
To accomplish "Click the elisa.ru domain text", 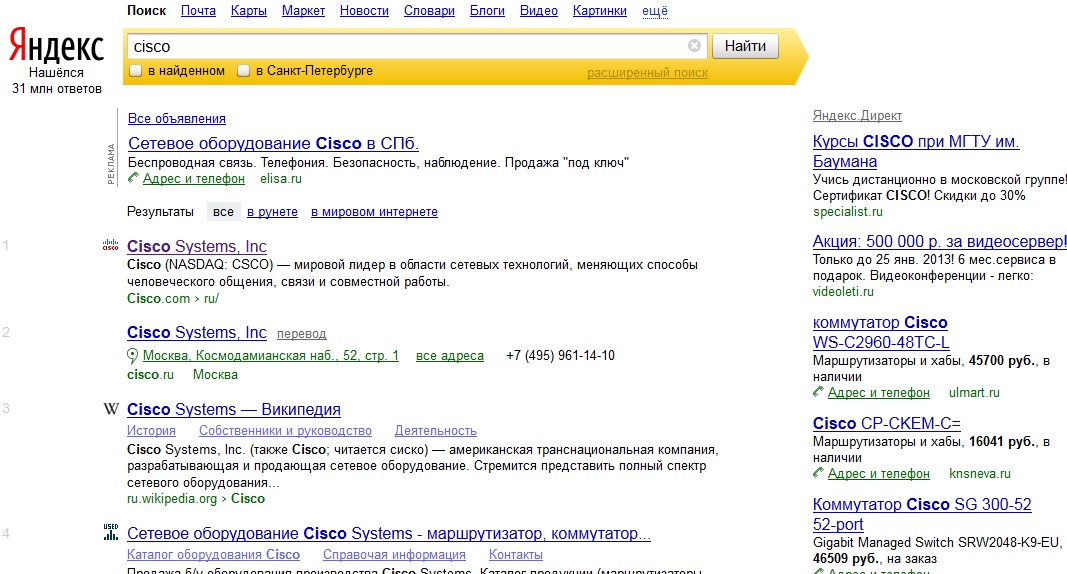I will click(x=280, y=178).
